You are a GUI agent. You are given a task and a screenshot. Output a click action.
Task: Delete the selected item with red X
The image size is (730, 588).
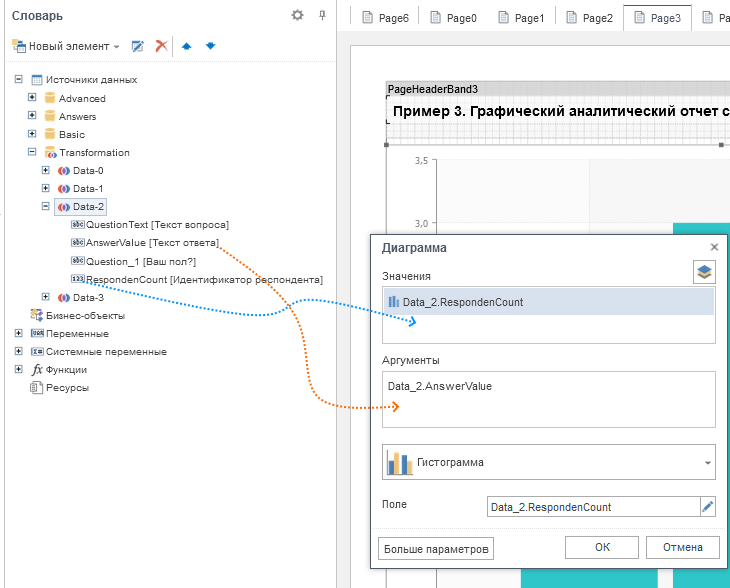pos(160,46)
